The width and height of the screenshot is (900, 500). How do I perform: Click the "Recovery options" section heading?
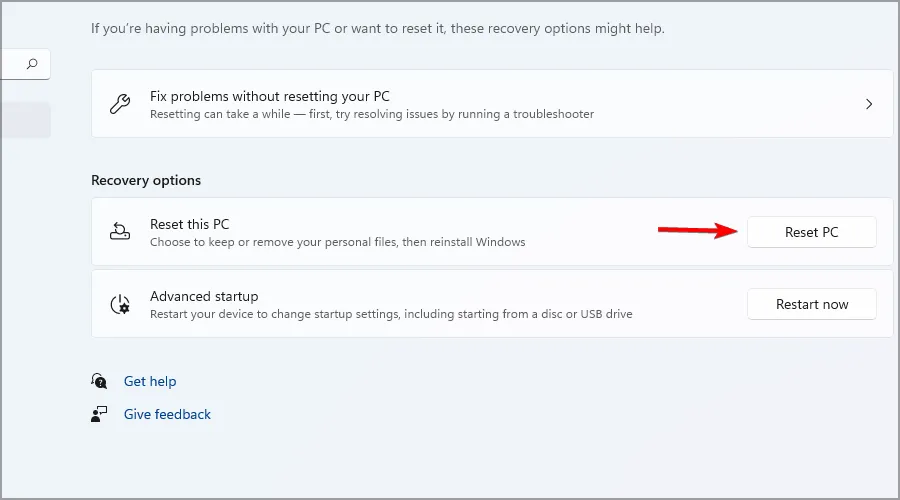tap(146, 180)
